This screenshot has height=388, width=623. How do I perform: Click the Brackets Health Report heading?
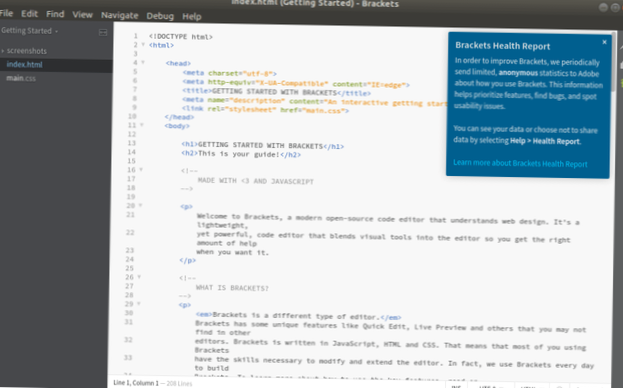click(x=503, y=46)
